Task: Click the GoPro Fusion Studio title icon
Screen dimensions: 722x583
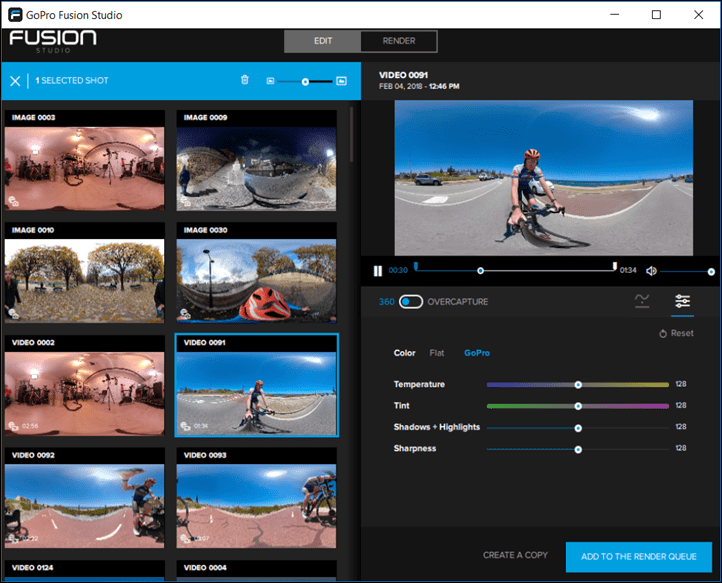Action: pos(15,15)
